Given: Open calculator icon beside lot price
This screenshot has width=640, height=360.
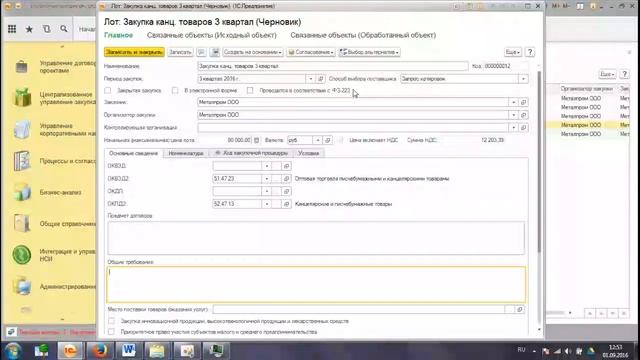Looking at the screenshot, I should [256, 140].
